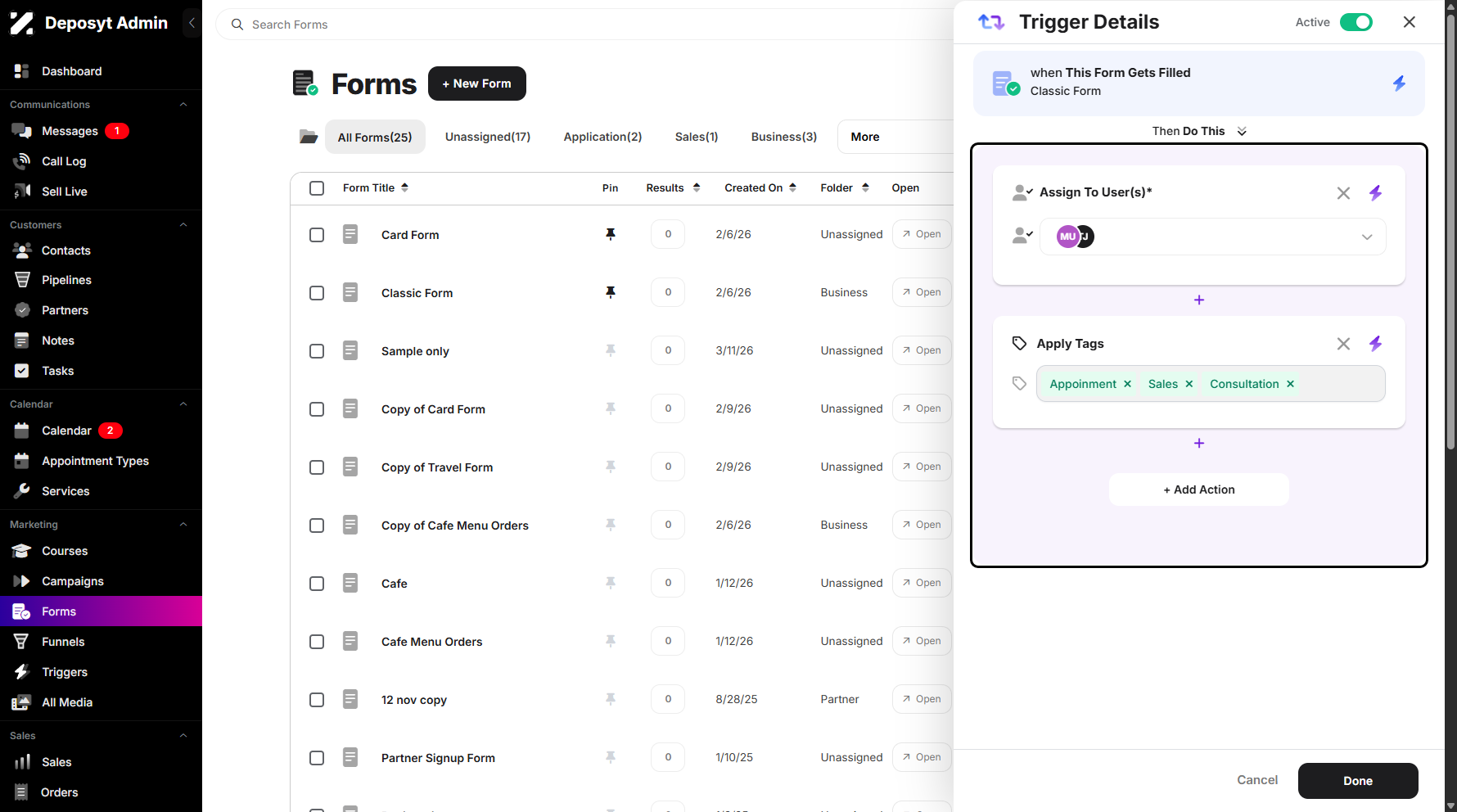This screenshot has height=812, width=1457.
Task: Click lightning icon in Apply Tags action
Action: click(1375, 344)
